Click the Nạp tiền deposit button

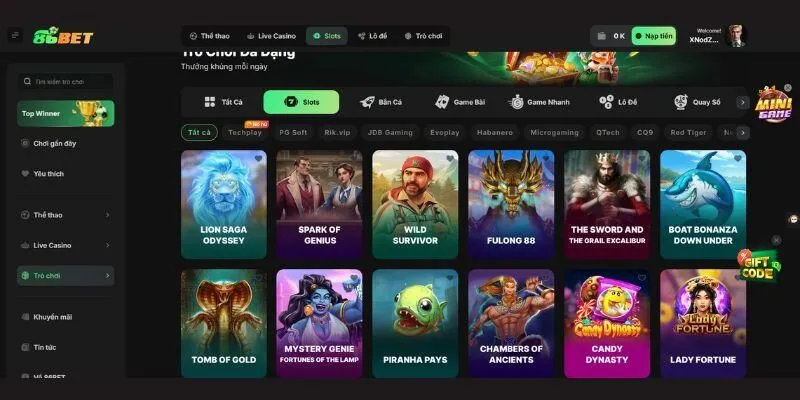point(654,36)
